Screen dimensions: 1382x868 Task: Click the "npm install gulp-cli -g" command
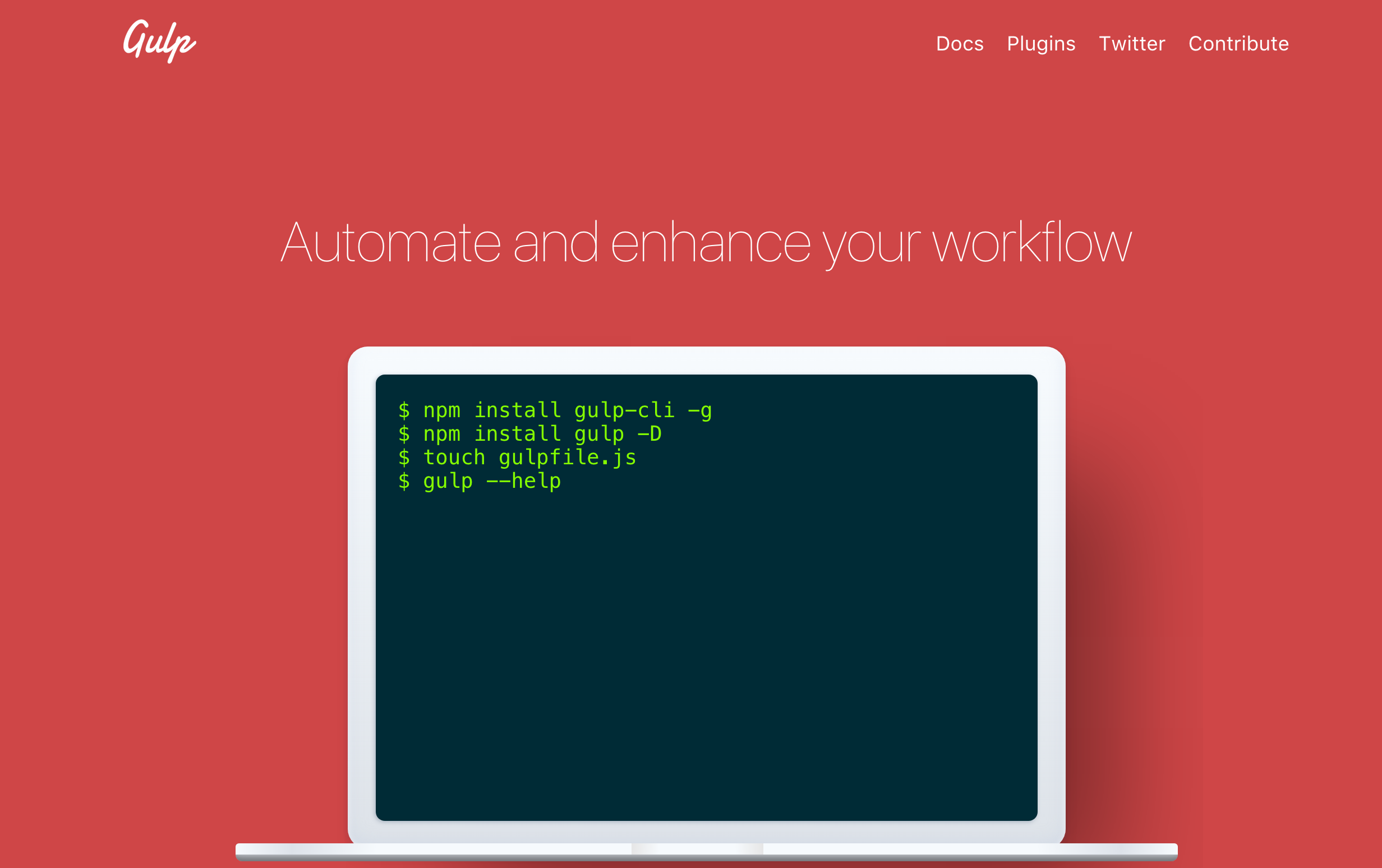click(567, 411)
